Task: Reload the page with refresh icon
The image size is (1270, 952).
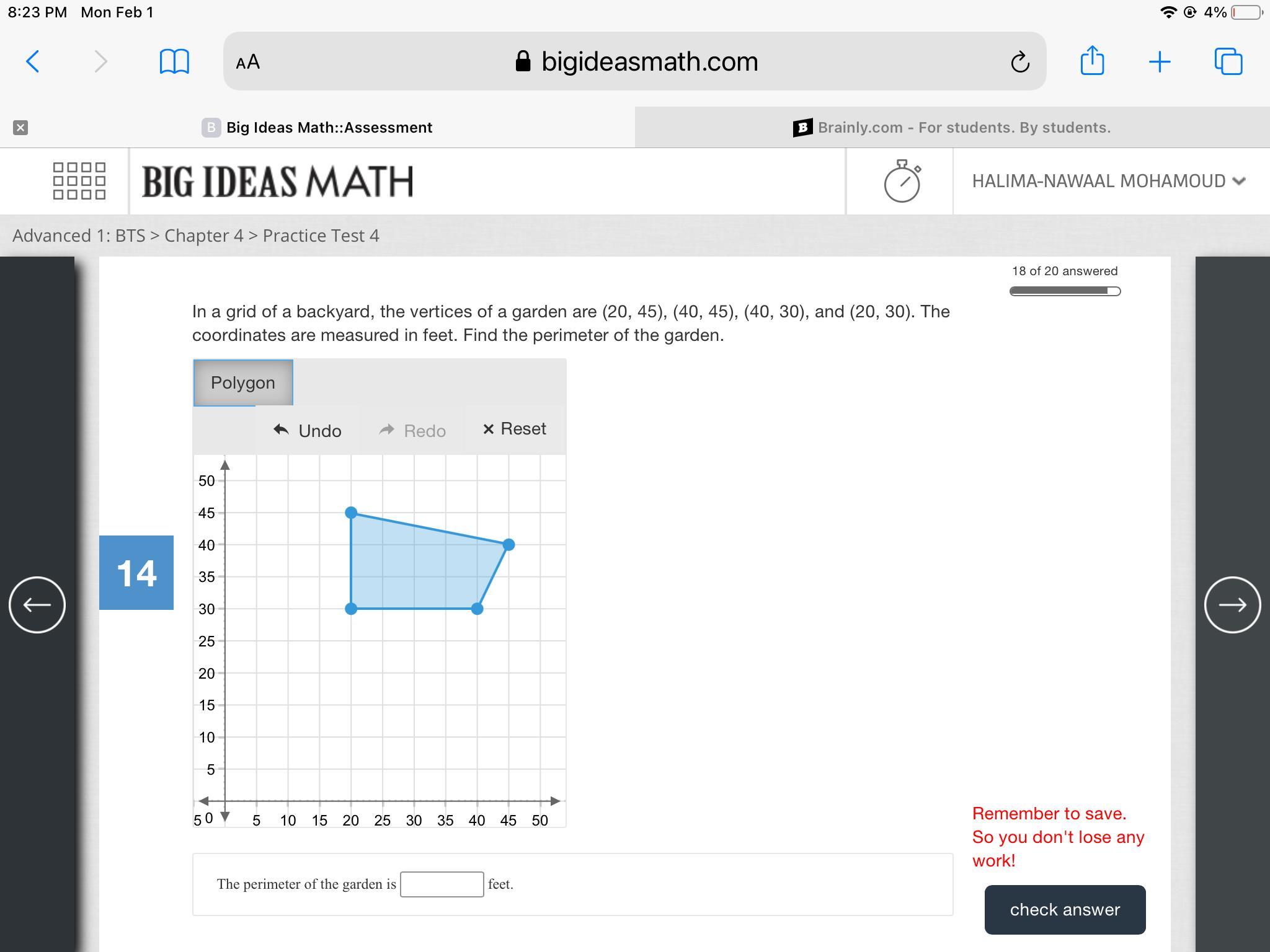Action: [x=1019, y=62]
